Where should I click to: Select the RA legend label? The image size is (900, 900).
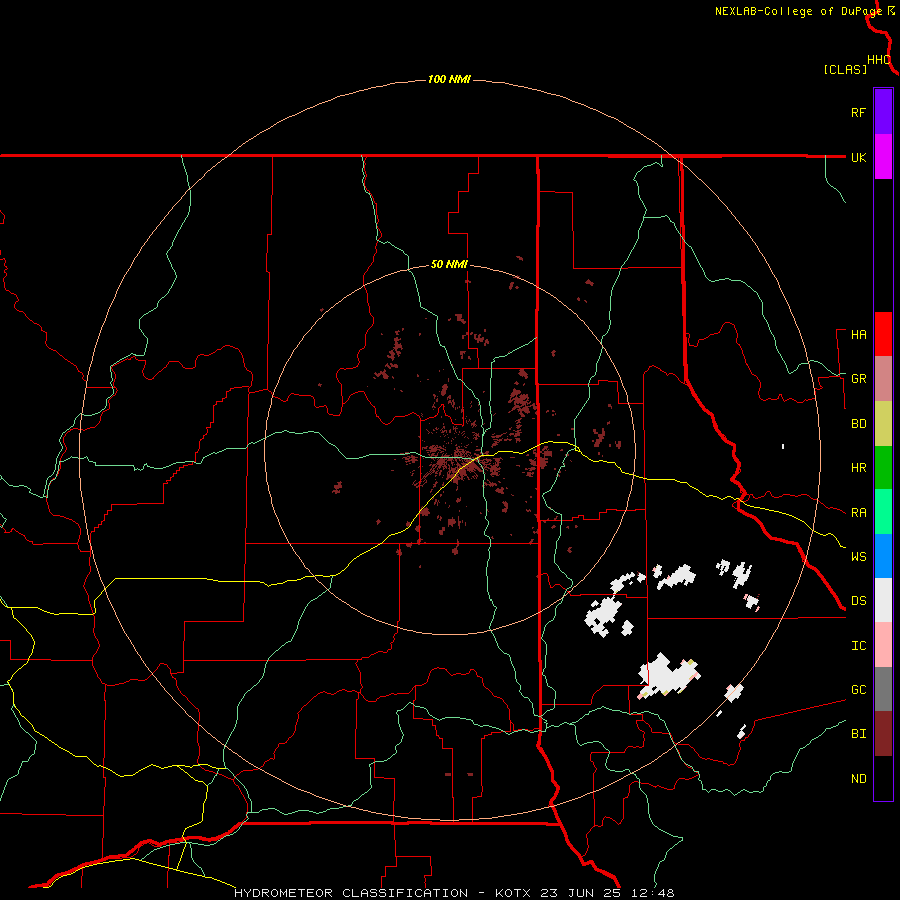858,513
